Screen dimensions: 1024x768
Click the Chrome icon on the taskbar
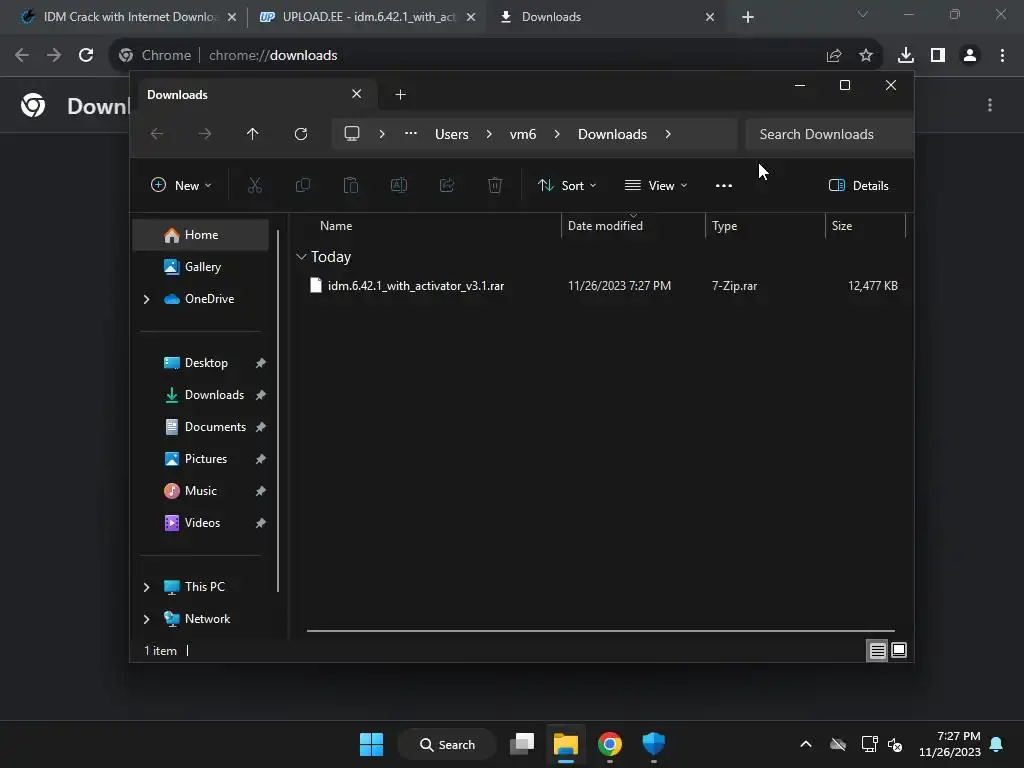pos(609,744)
